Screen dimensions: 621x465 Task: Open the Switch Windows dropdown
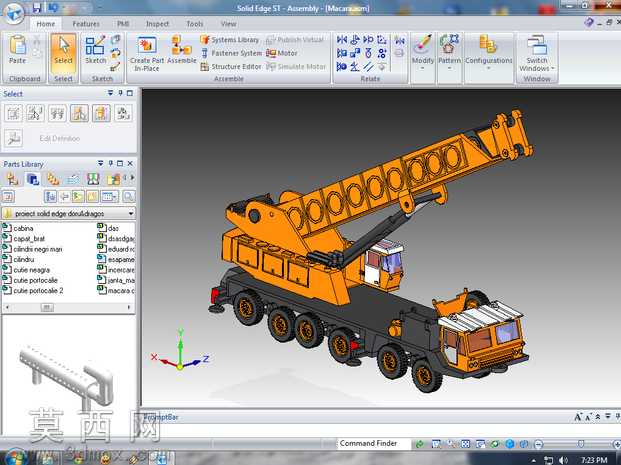tap(537, 53)
